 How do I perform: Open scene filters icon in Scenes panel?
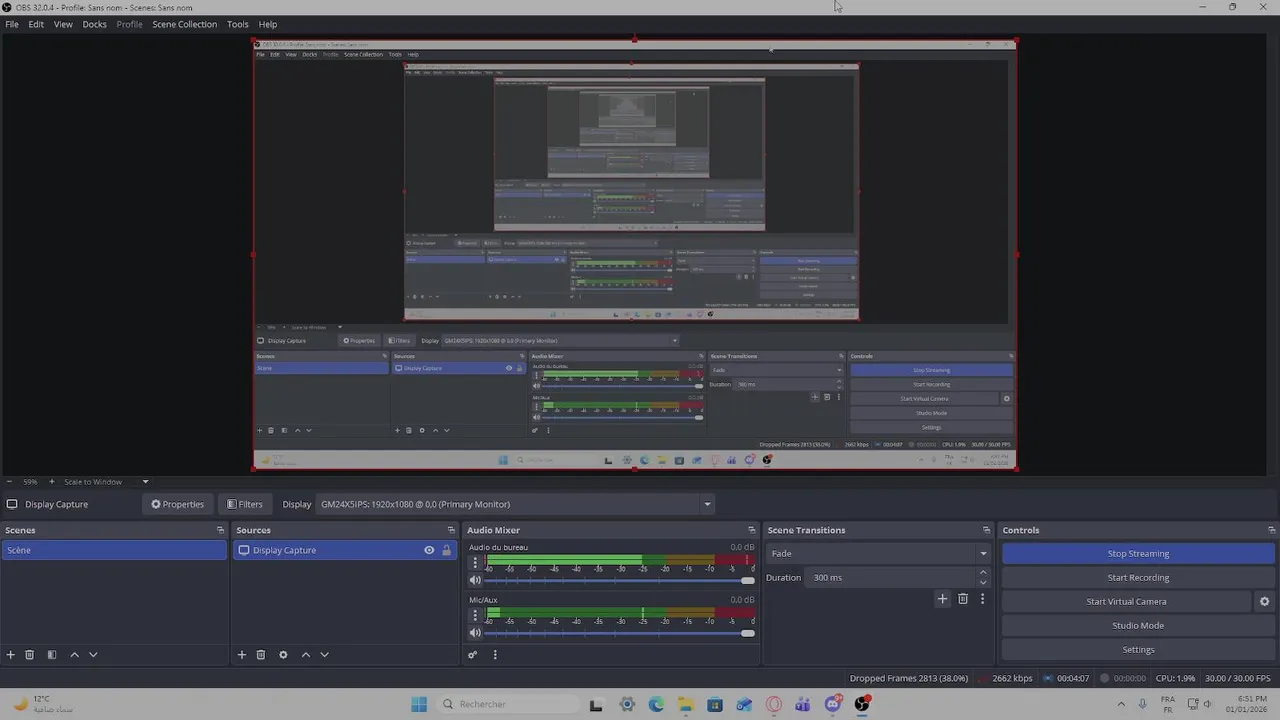coord(52,655)
